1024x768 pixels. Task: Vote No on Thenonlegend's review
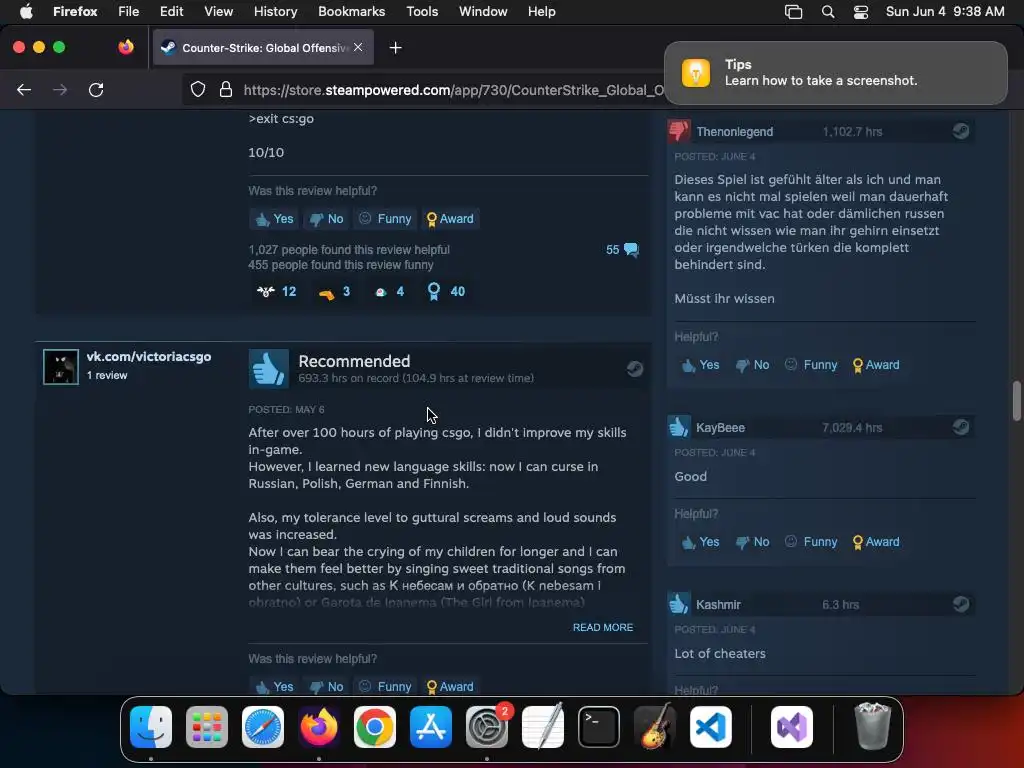(x=752, y=365)
